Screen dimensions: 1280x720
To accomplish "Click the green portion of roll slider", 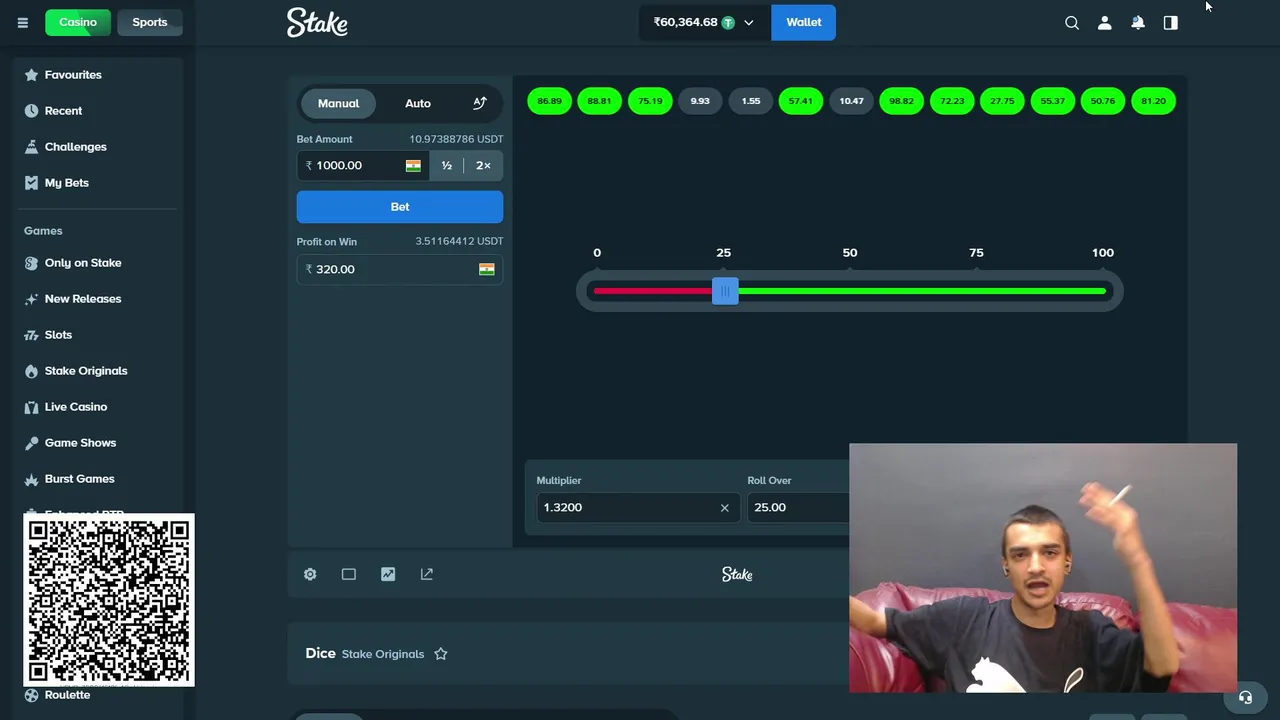I will [922, 291].
